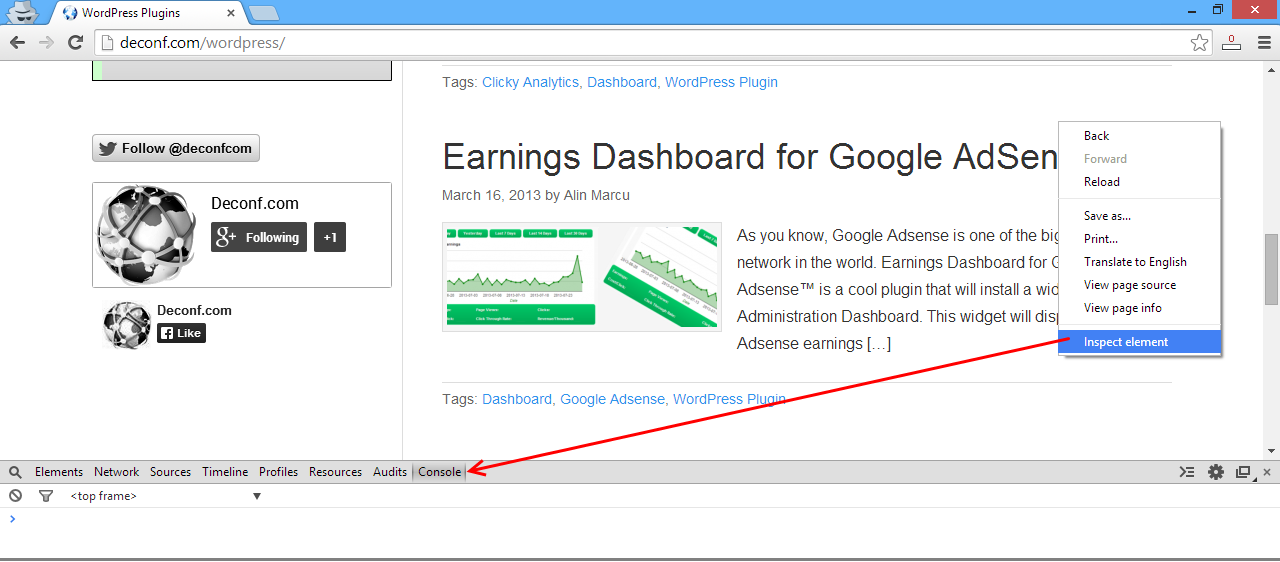Click the extension icon showing 0

pos(1232,42)
